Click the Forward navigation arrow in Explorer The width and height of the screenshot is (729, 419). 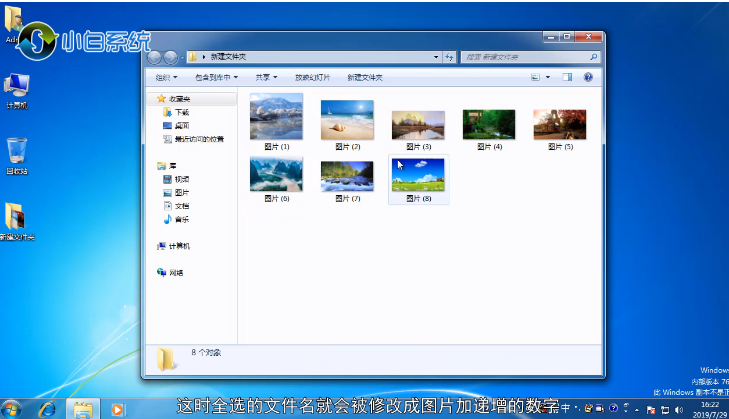tap(171, 58)
